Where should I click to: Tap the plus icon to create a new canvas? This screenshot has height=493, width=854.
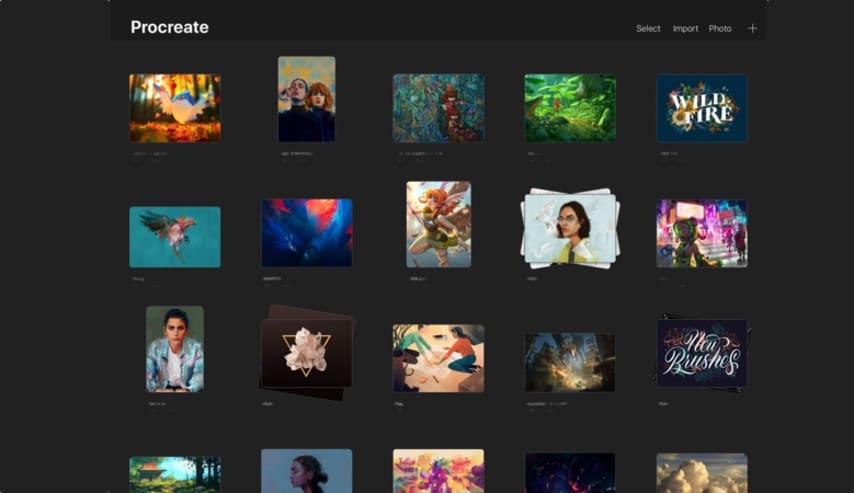[752, 28]
